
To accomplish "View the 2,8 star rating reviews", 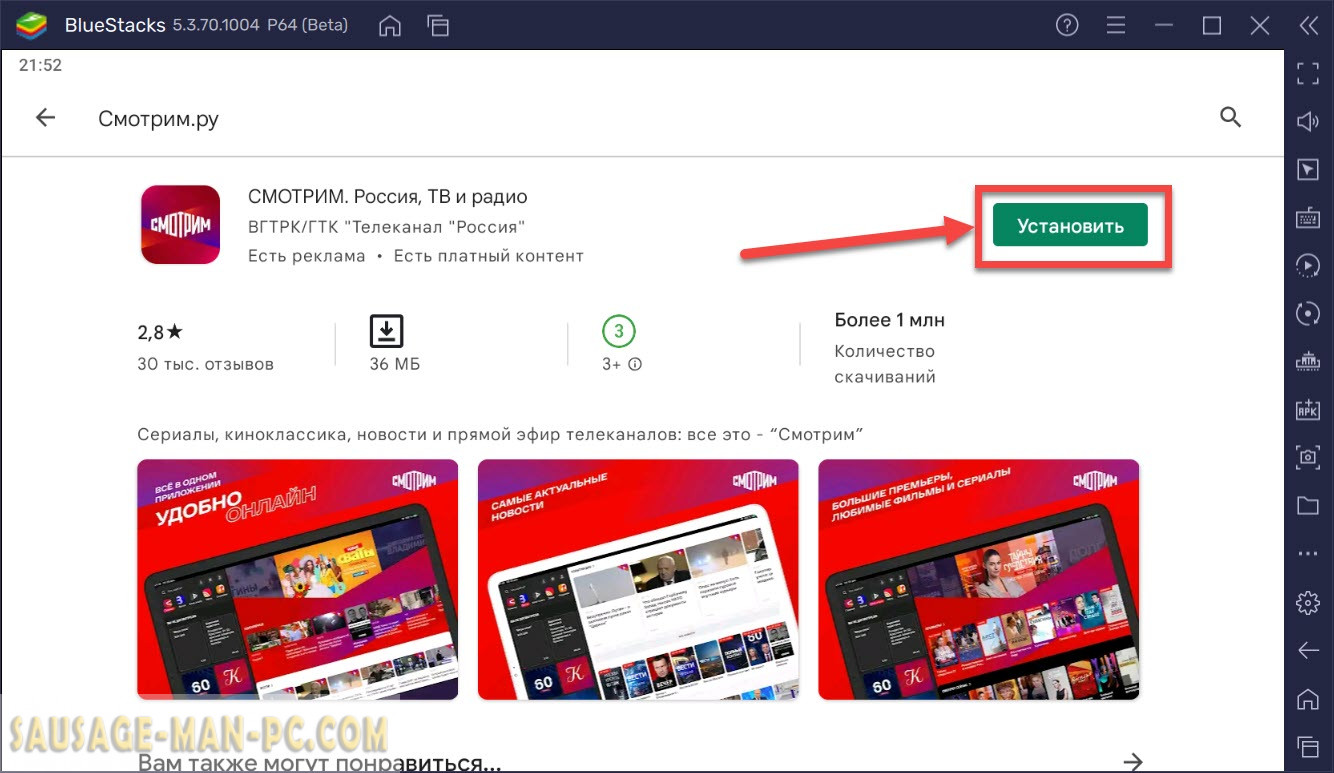I will pos(160,332).
